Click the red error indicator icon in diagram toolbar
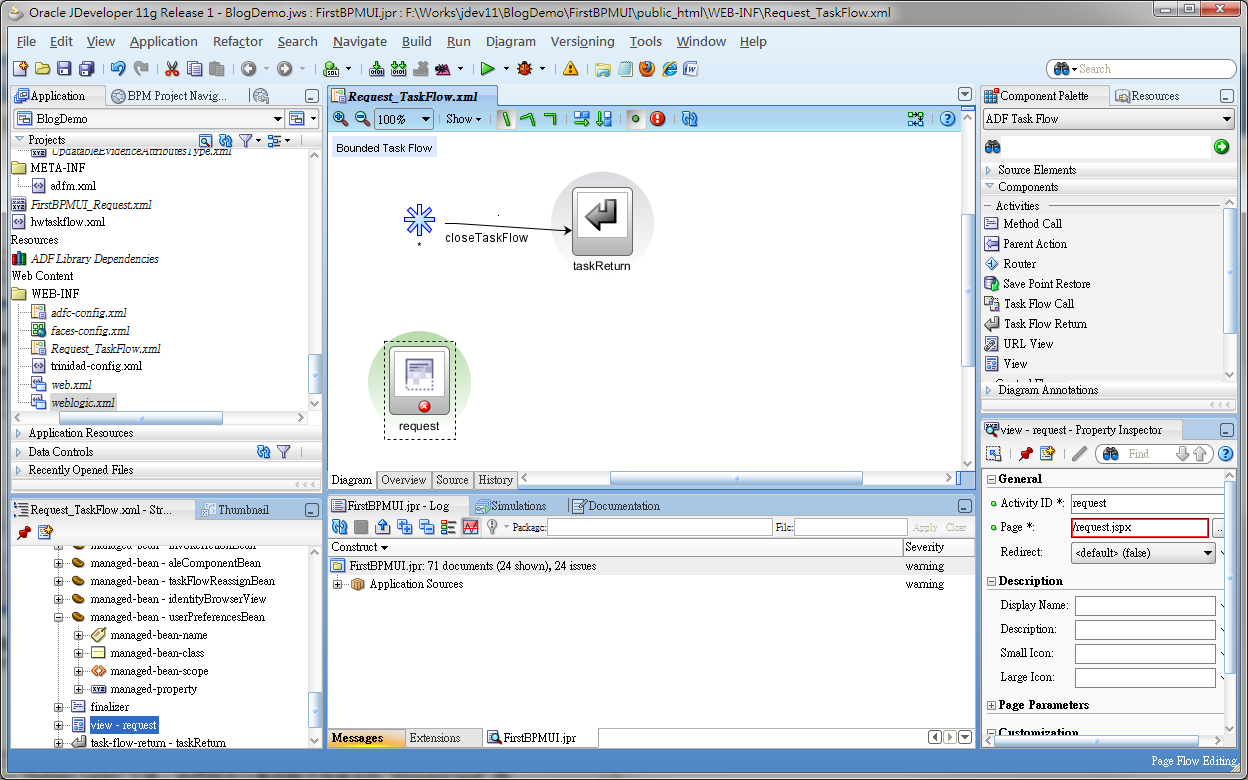1248x780 pixels. (657, 118)
